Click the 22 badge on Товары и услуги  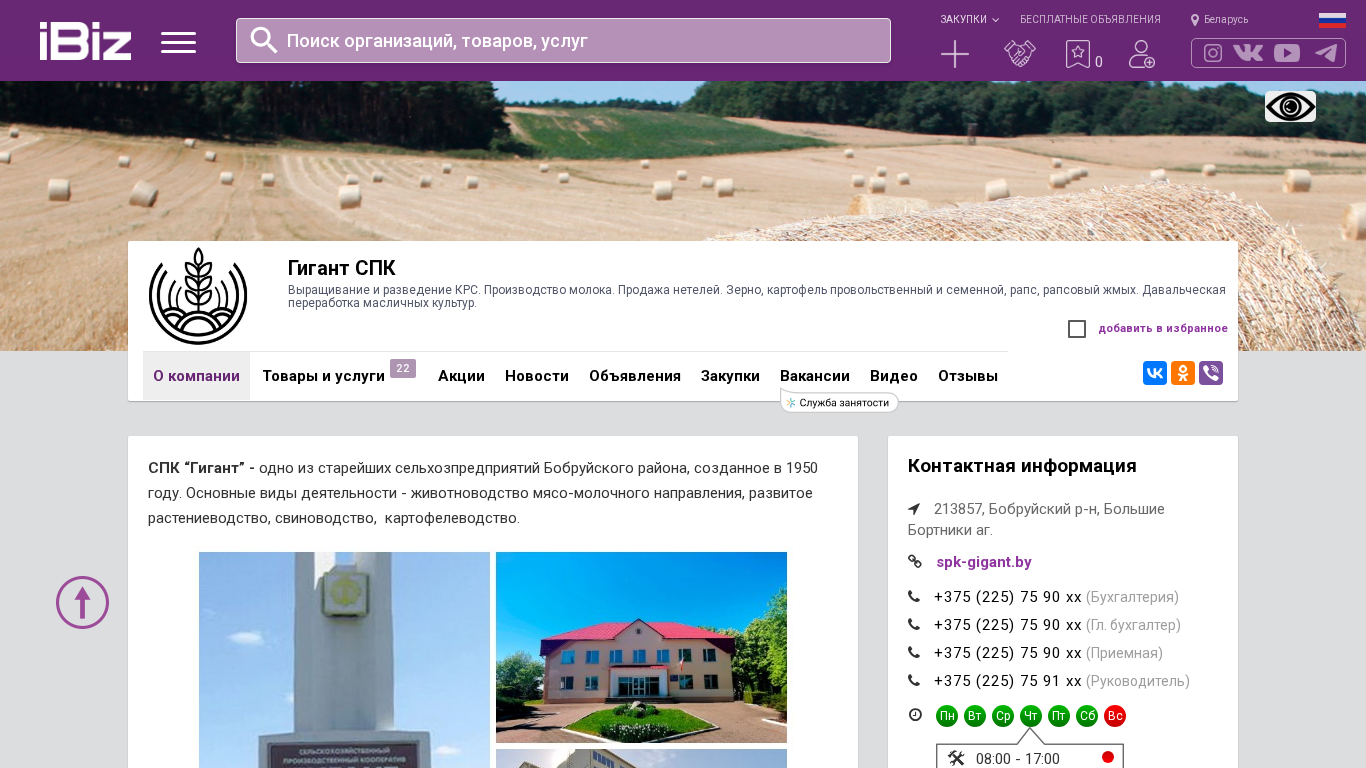tap(403, 369)
